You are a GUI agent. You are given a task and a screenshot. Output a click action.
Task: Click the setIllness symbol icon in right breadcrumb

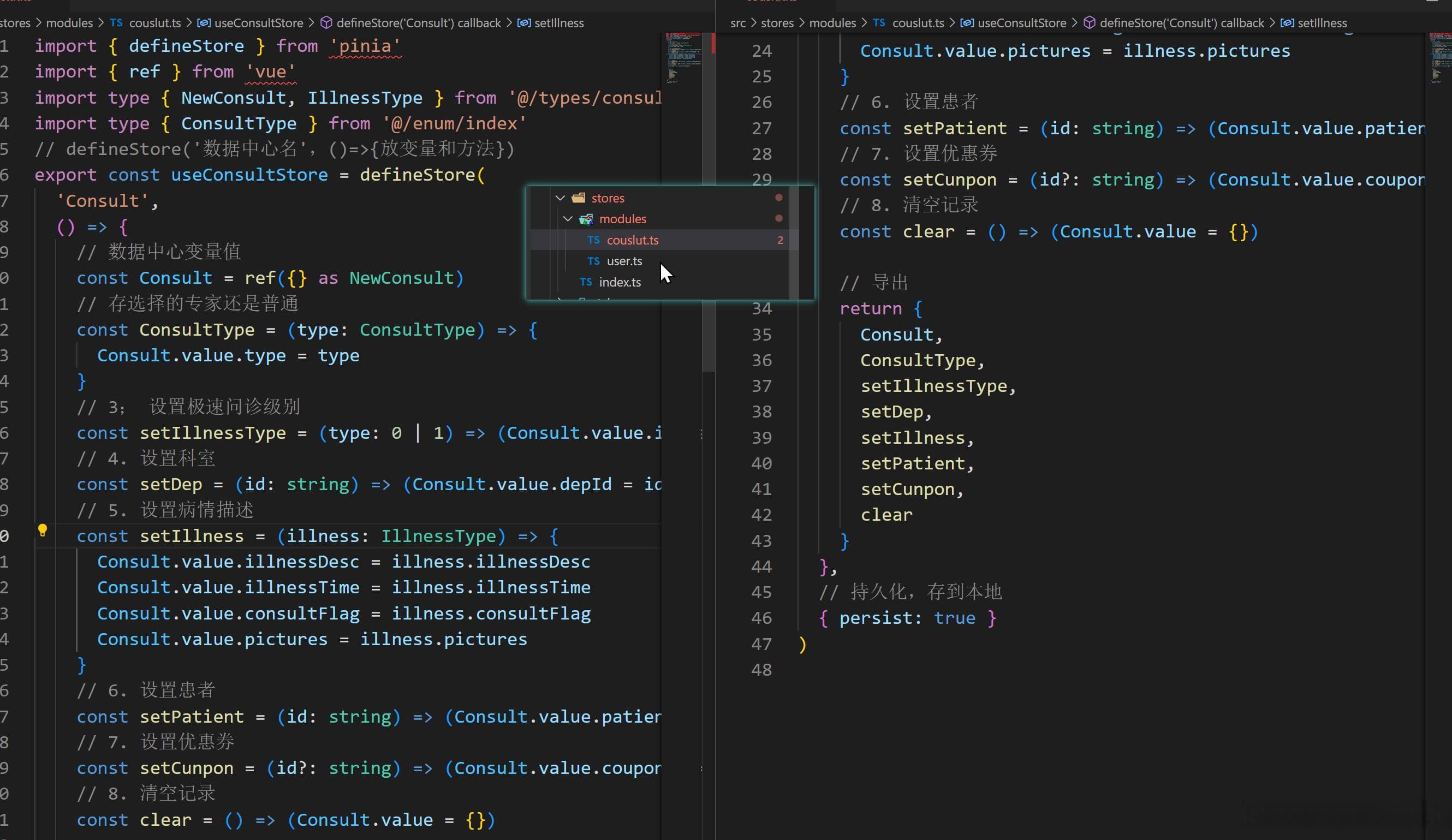(x=1287, y=23)
